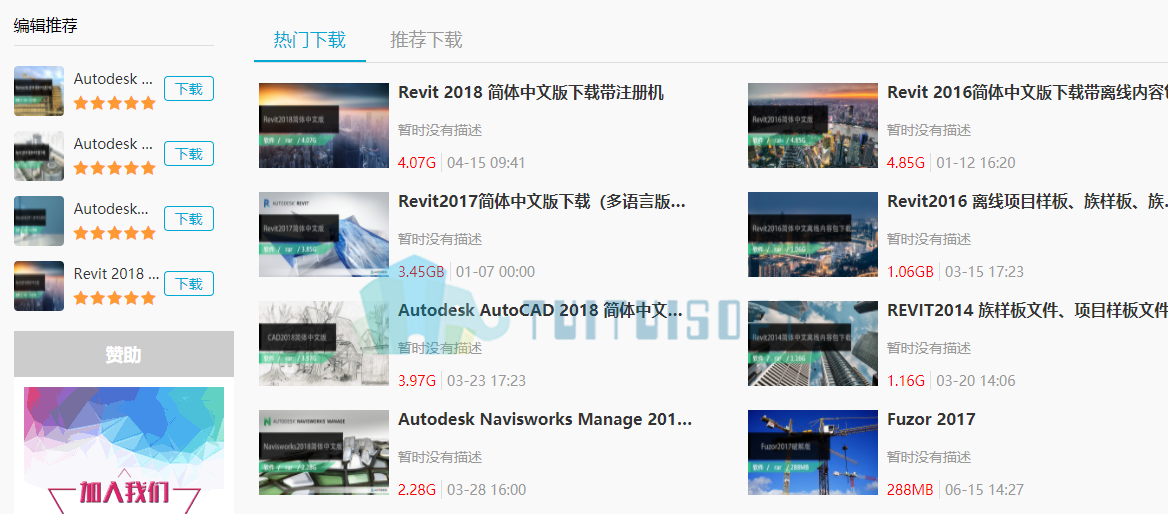This screenshot has width=1168, height=514.
Task: Click the date '03-15 17:23'
Action: (x=985, y=272)
